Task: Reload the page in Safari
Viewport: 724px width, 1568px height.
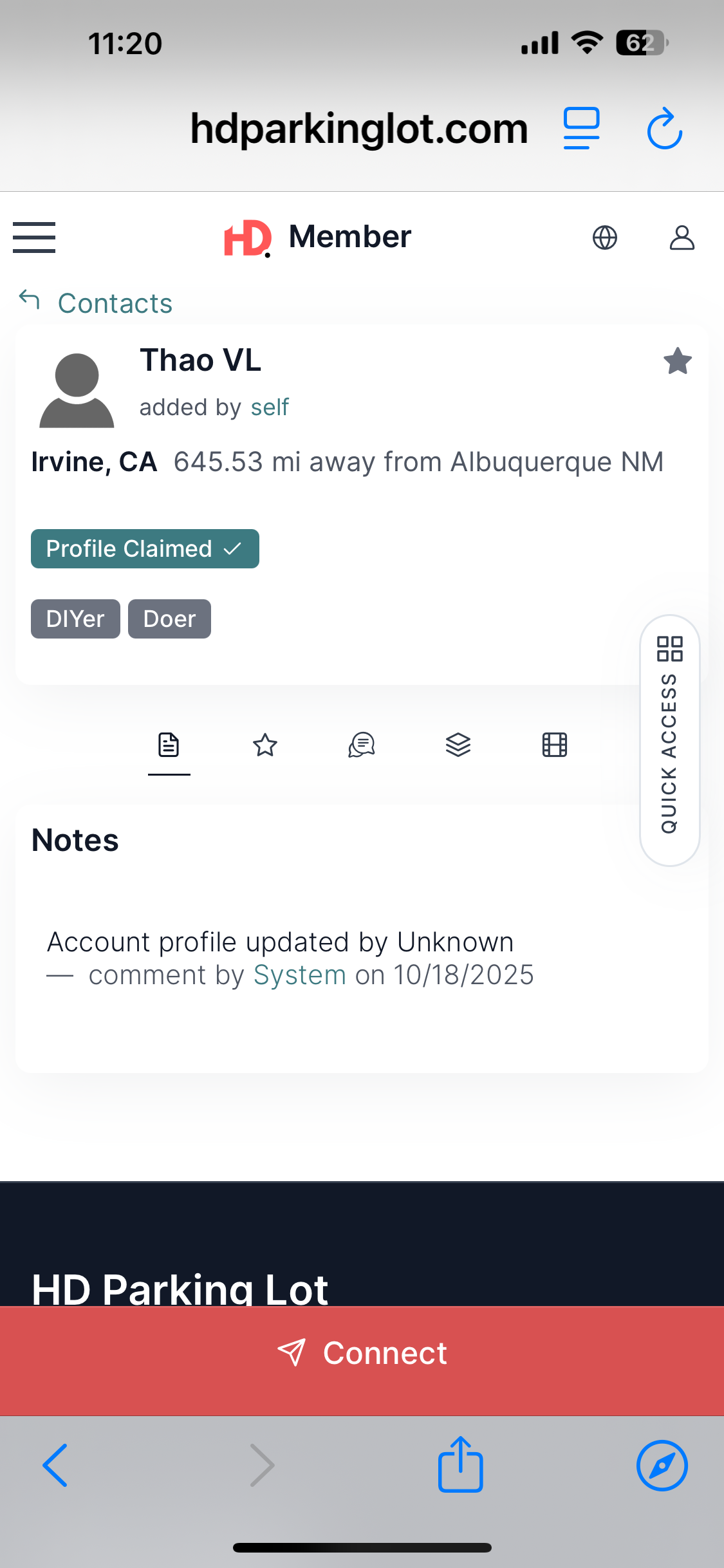Action: point(664,129)
